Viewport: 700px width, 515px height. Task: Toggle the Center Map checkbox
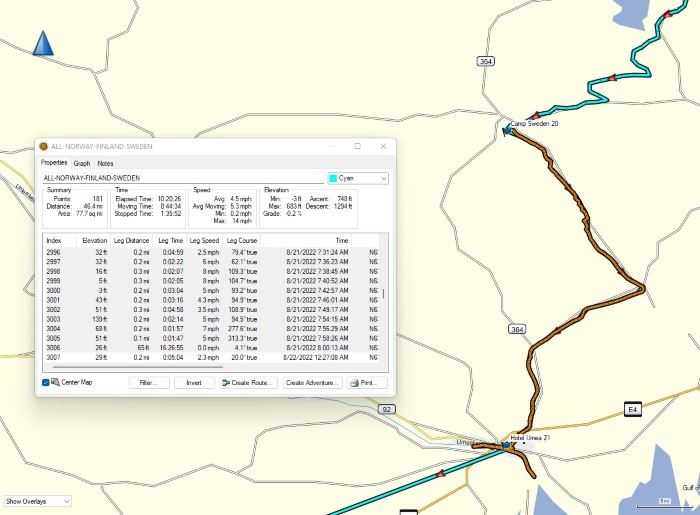(x=46, y=382)
